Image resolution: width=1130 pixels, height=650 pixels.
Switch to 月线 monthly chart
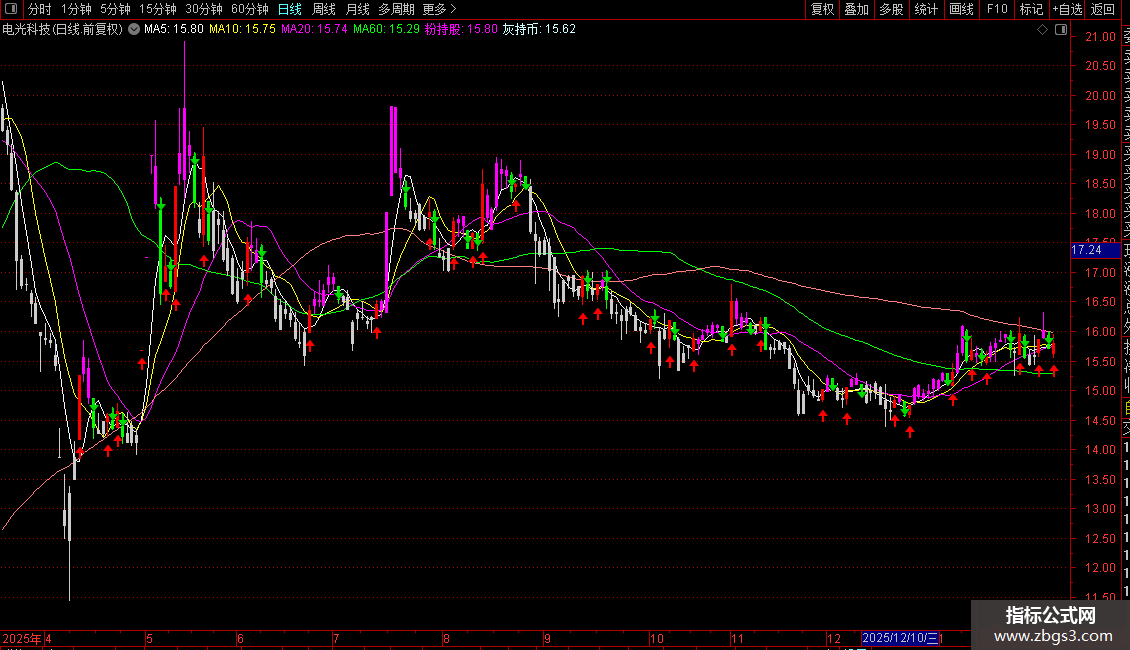357,9
